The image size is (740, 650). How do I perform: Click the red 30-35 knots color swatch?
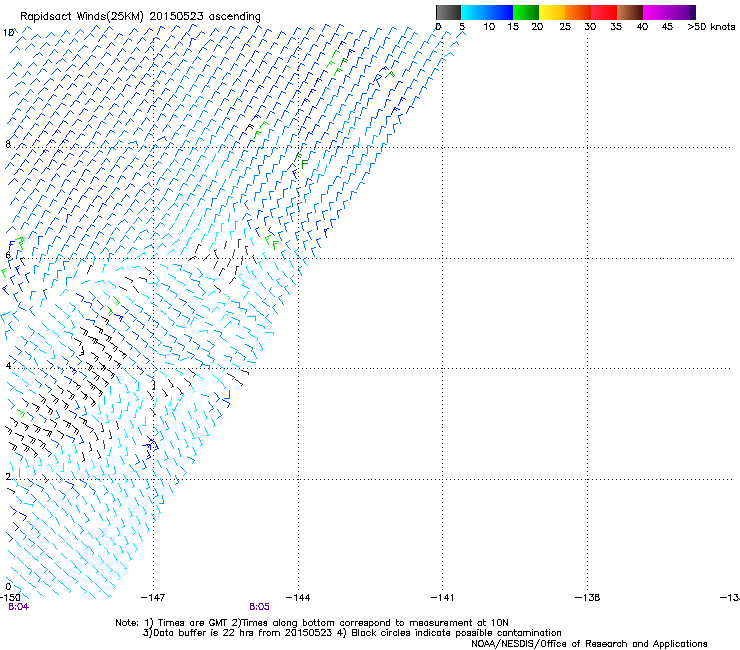click(x=604, y=12)
